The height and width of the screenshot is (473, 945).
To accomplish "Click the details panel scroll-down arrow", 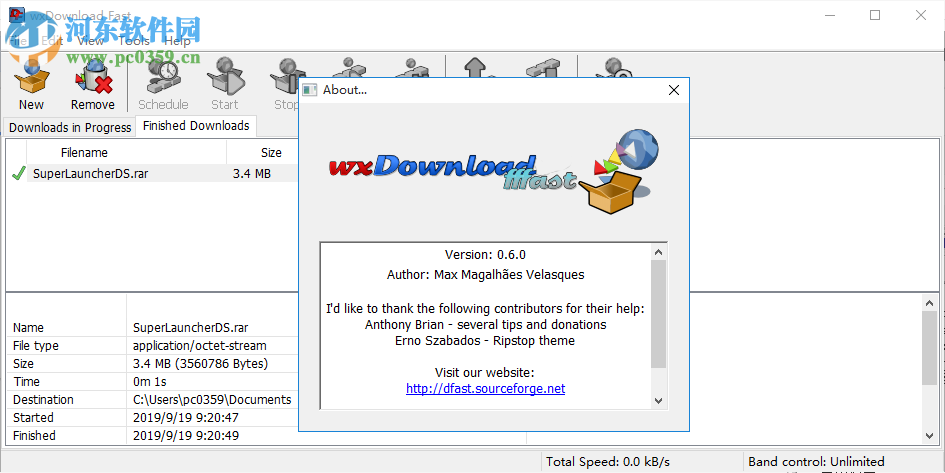I will (x=929, y=436).
